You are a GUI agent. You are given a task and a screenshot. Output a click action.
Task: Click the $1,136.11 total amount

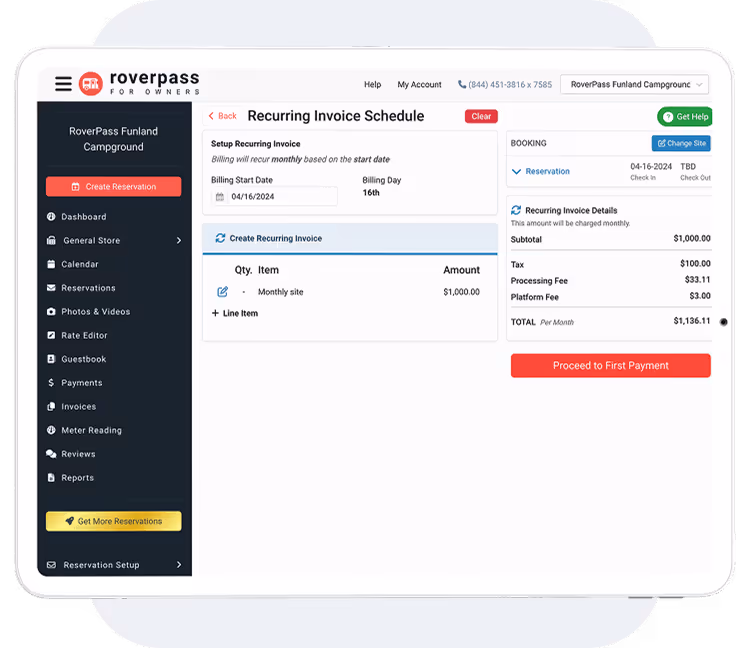point(692,321)
